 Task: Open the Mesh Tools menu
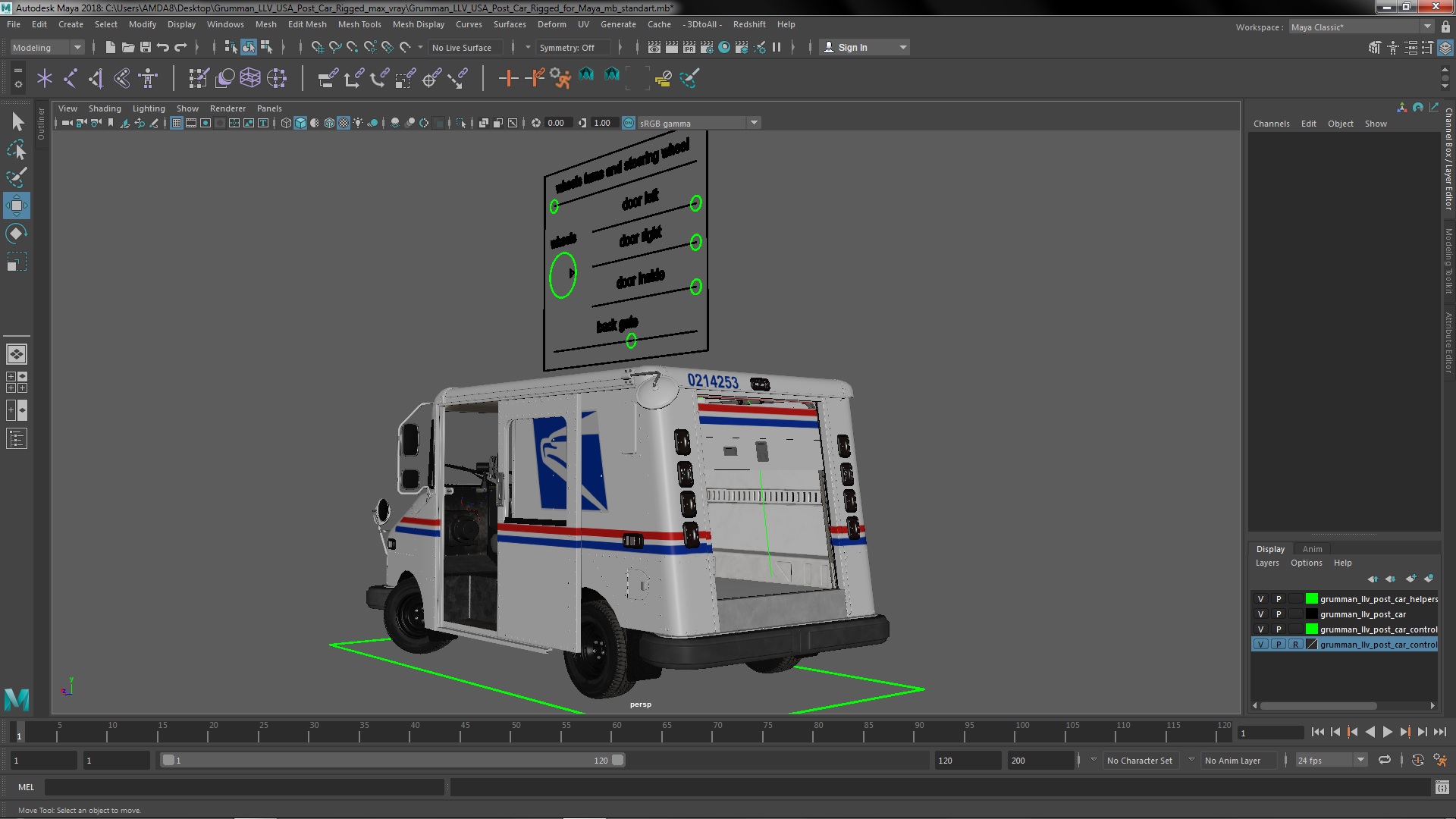pos(359,24)
